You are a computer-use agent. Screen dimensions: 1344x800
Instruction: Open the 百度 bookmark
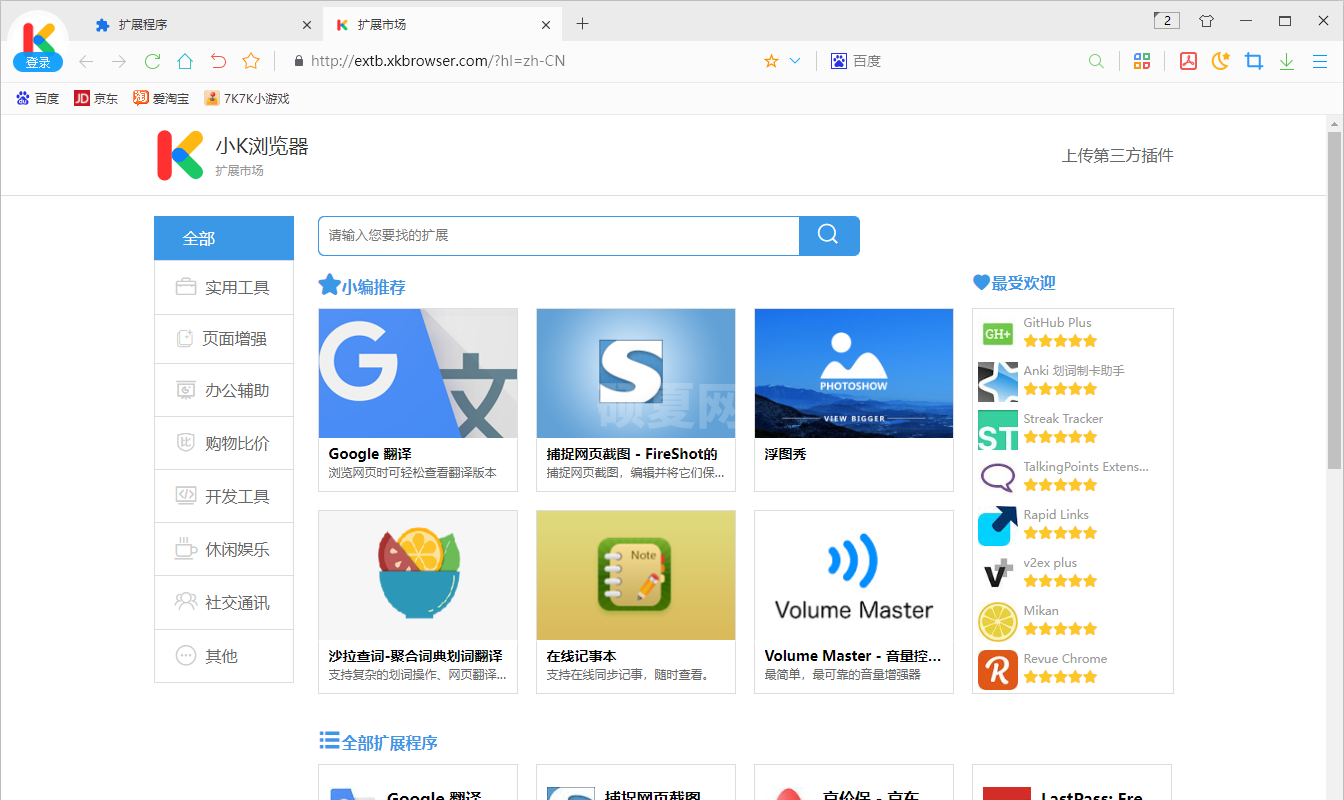[38, 98]
